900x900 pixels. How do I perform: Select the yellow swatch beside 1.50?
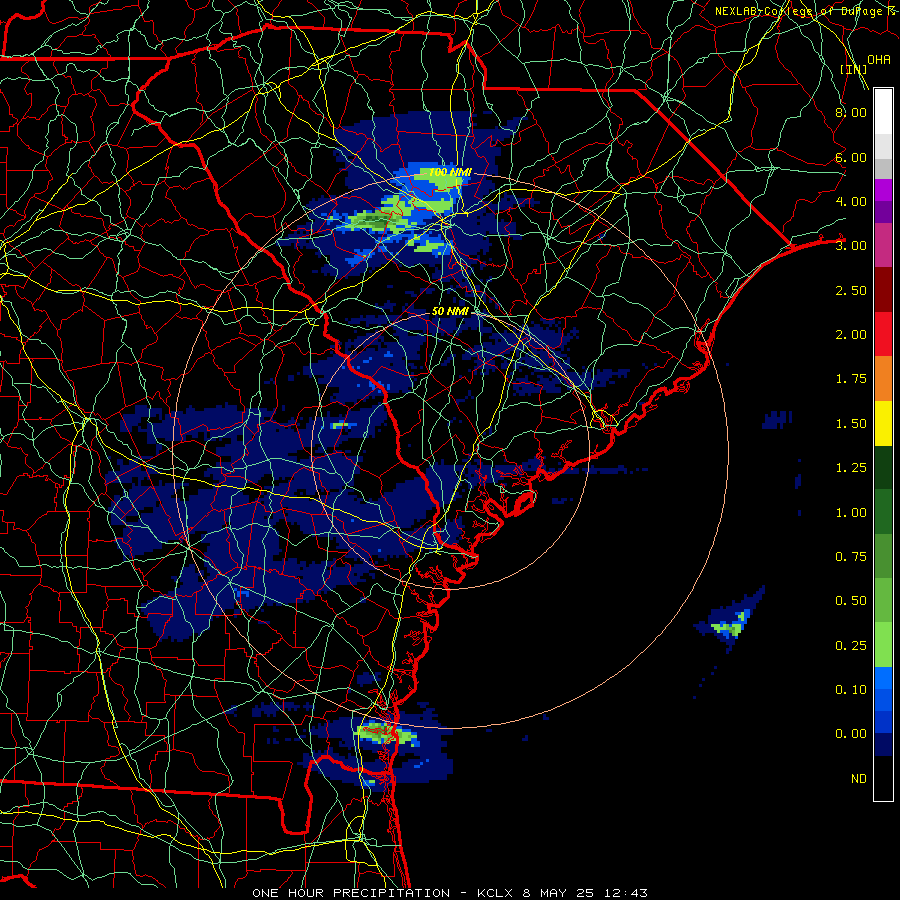tap(883, 423)
